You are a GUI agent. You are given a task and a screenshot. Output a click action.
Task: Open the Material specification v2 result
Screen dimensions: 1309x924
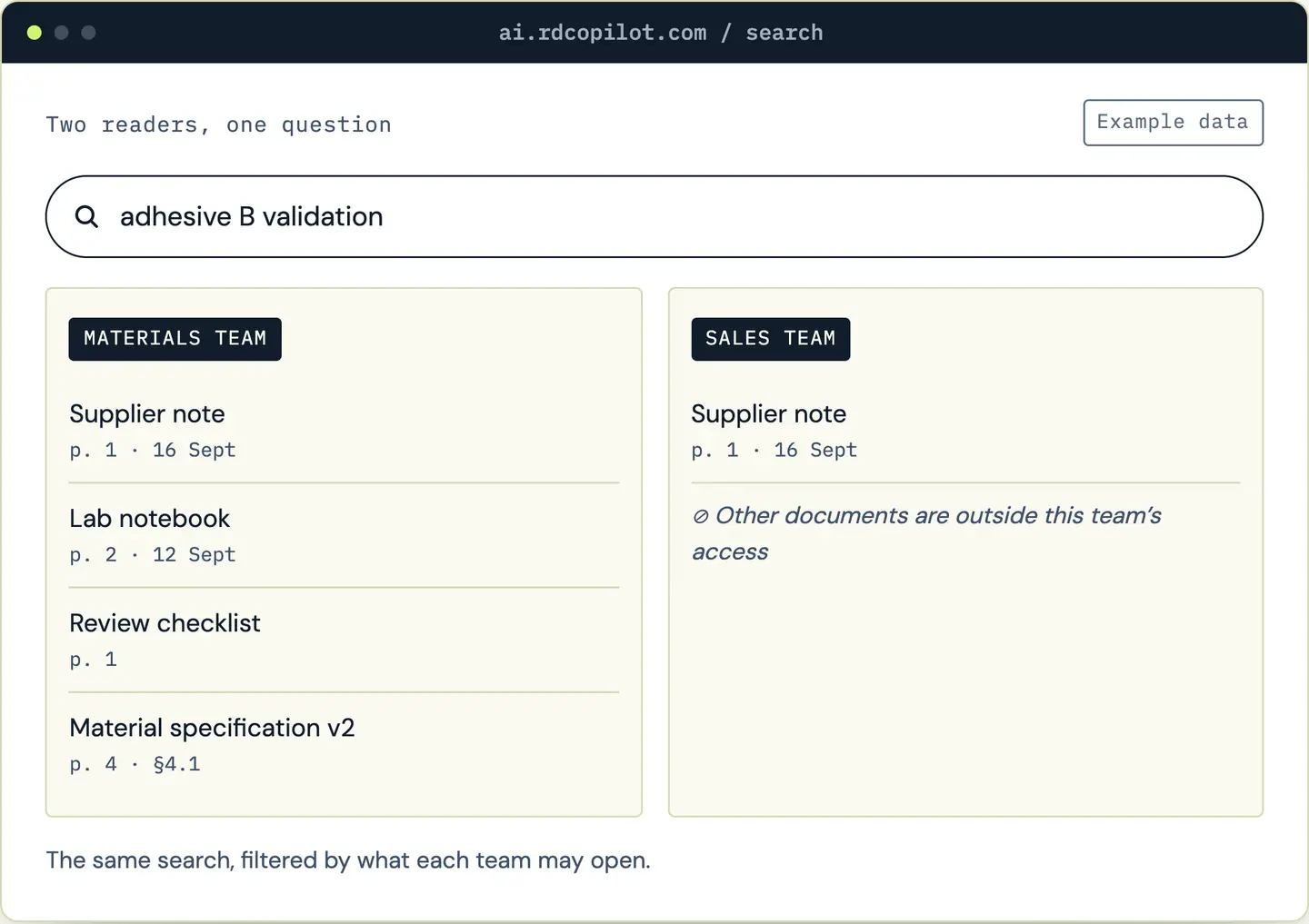coord(212,728)
